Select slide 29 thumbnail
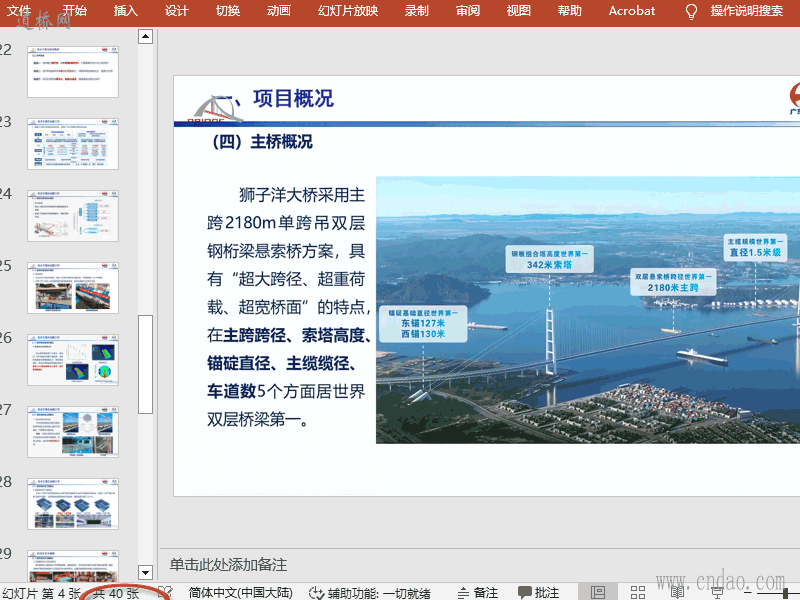The width and height of the screenshot is (800, 600). (x=73, y=566)
